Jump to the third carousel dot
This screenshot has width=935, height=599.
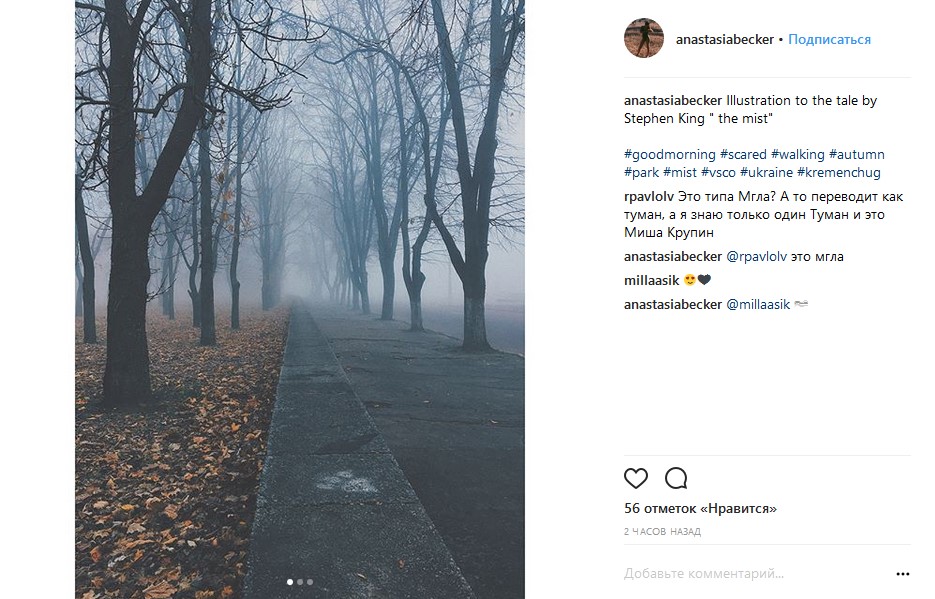coord(310,581)
